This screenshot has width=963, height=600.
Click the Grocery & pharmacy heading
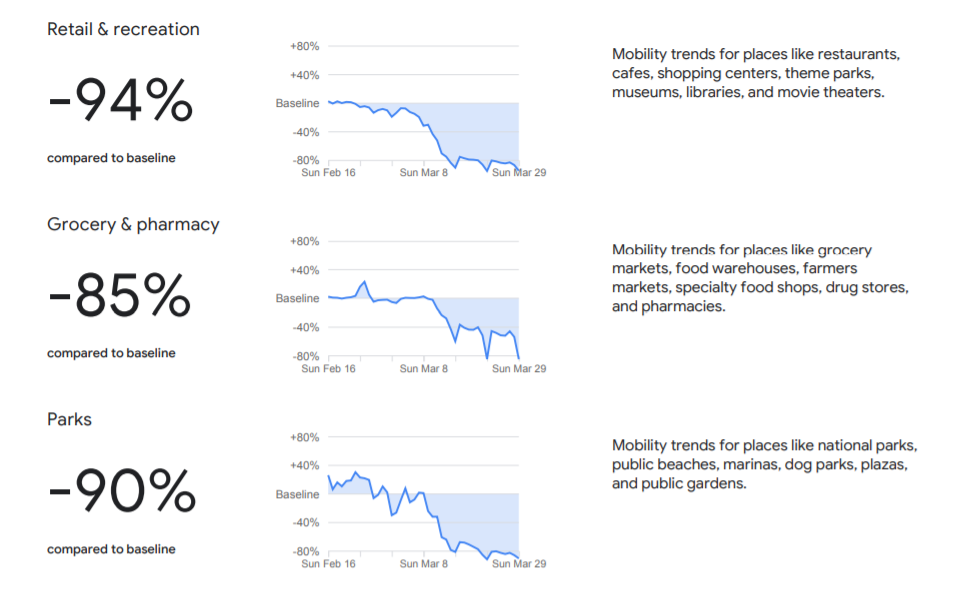[133, 224]
